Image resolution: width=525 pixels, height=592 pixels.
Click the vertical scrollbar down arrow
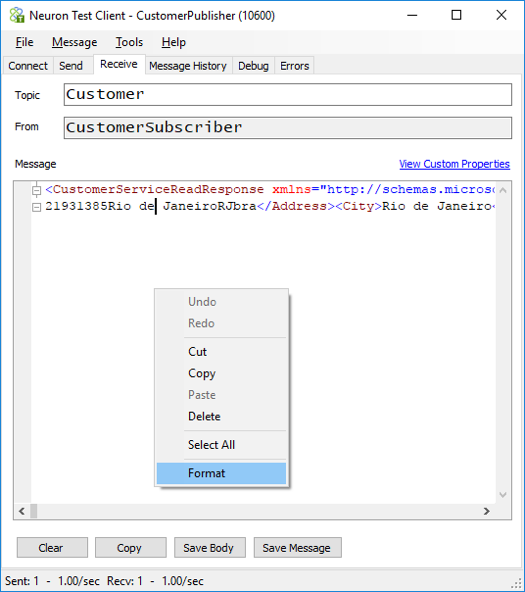(503, 495)
